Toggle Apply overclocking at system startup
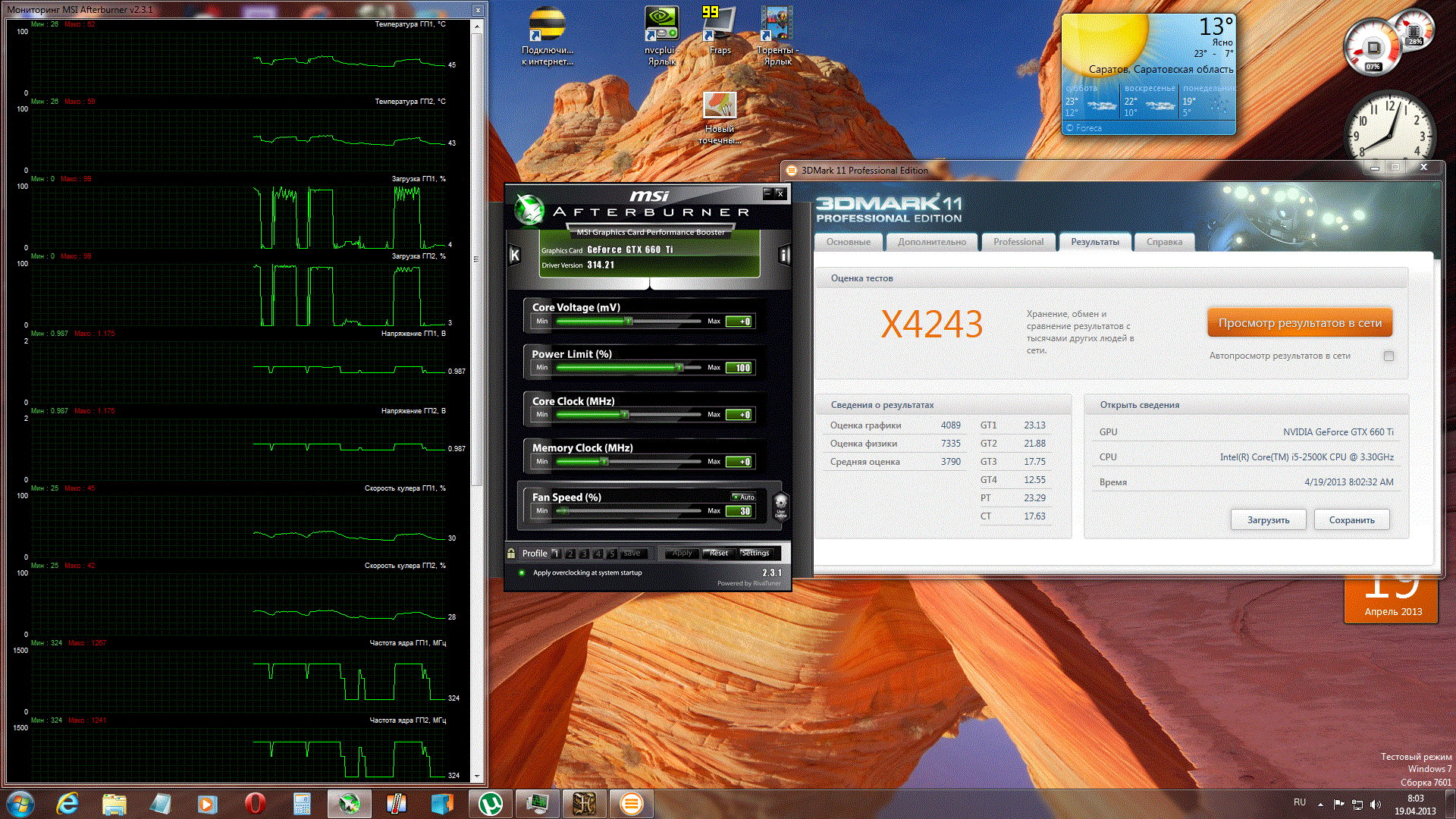 [x=522, y=573]
